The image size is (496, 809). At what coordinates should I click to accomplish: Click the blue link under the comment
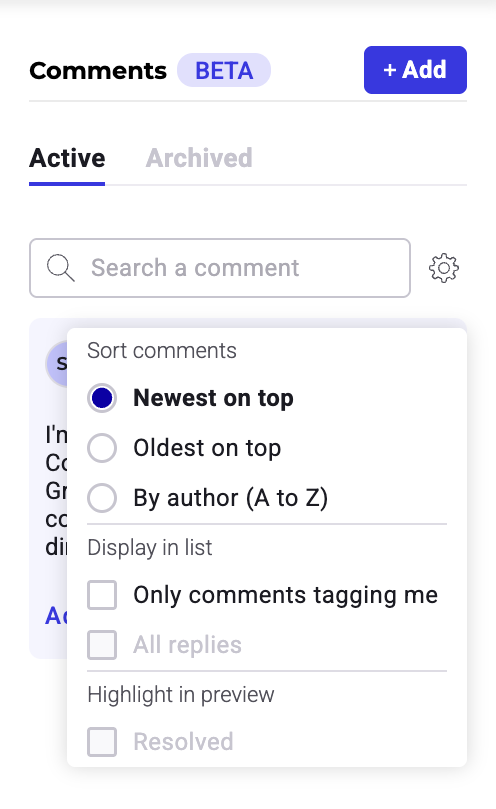pyautogui.click(x=56, y=616)
